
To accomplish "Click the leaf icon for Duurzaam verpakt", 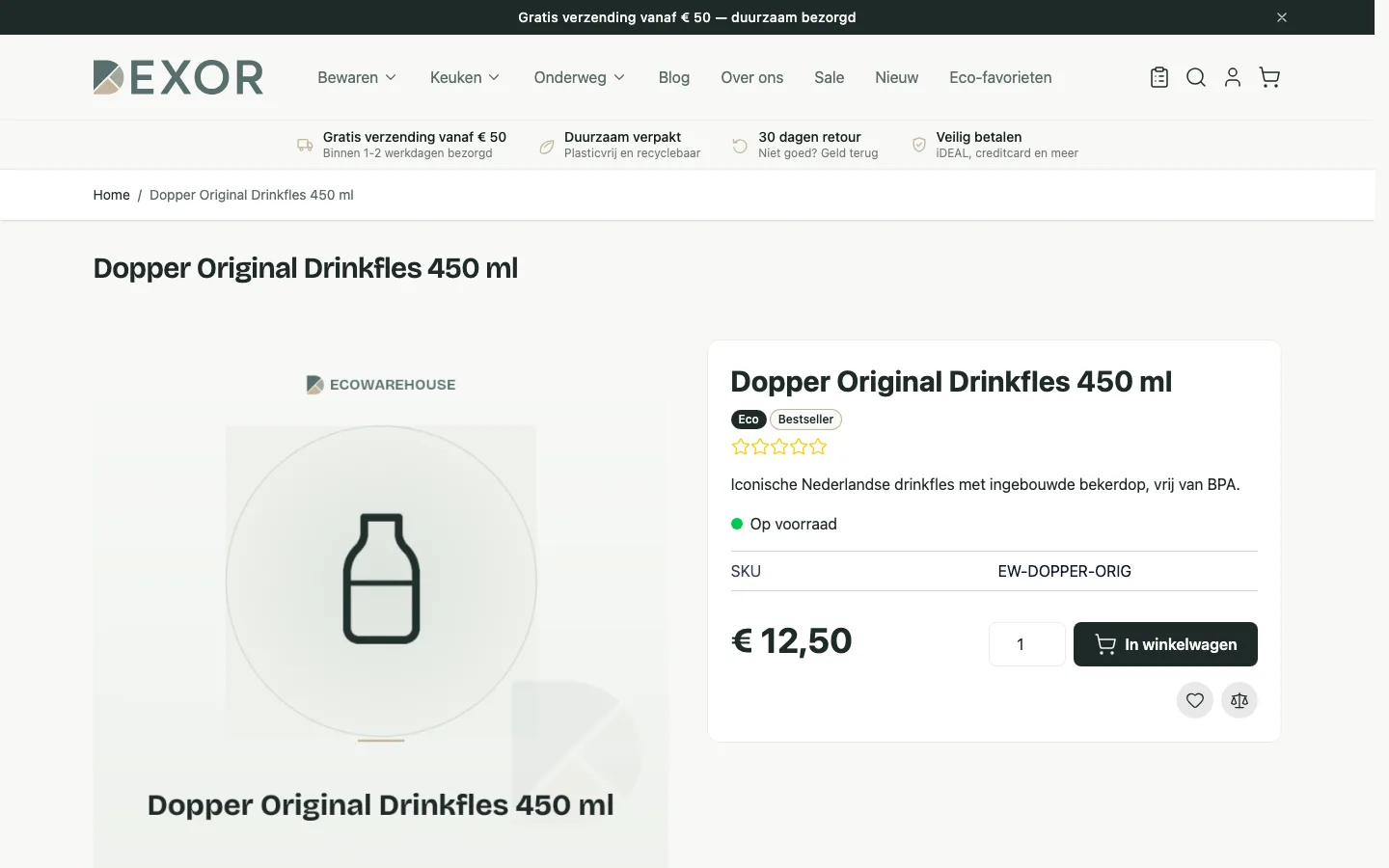I will coord(547,146).
